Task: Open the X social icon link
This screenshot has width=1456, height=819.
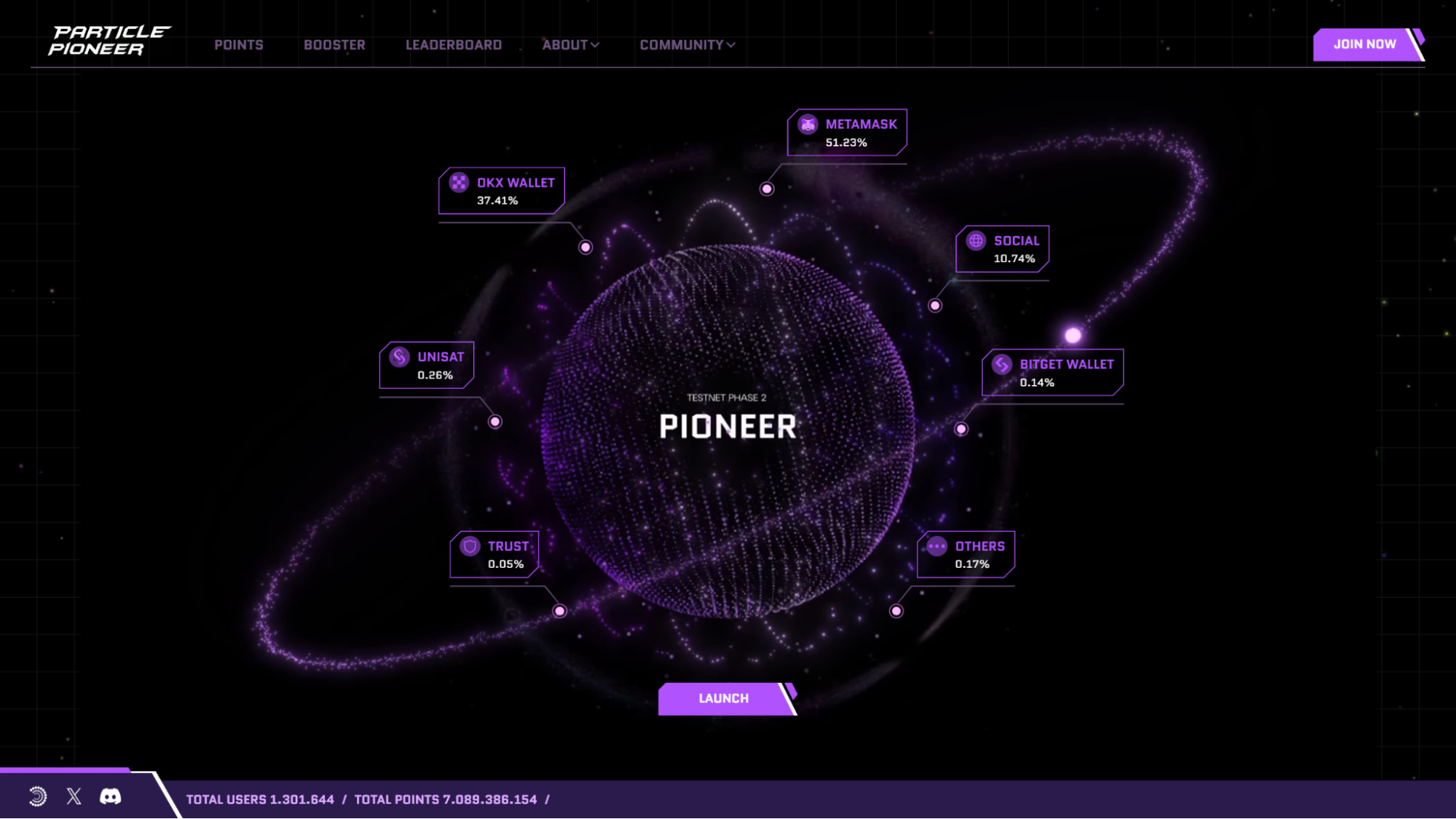Action: pos(74,796)
